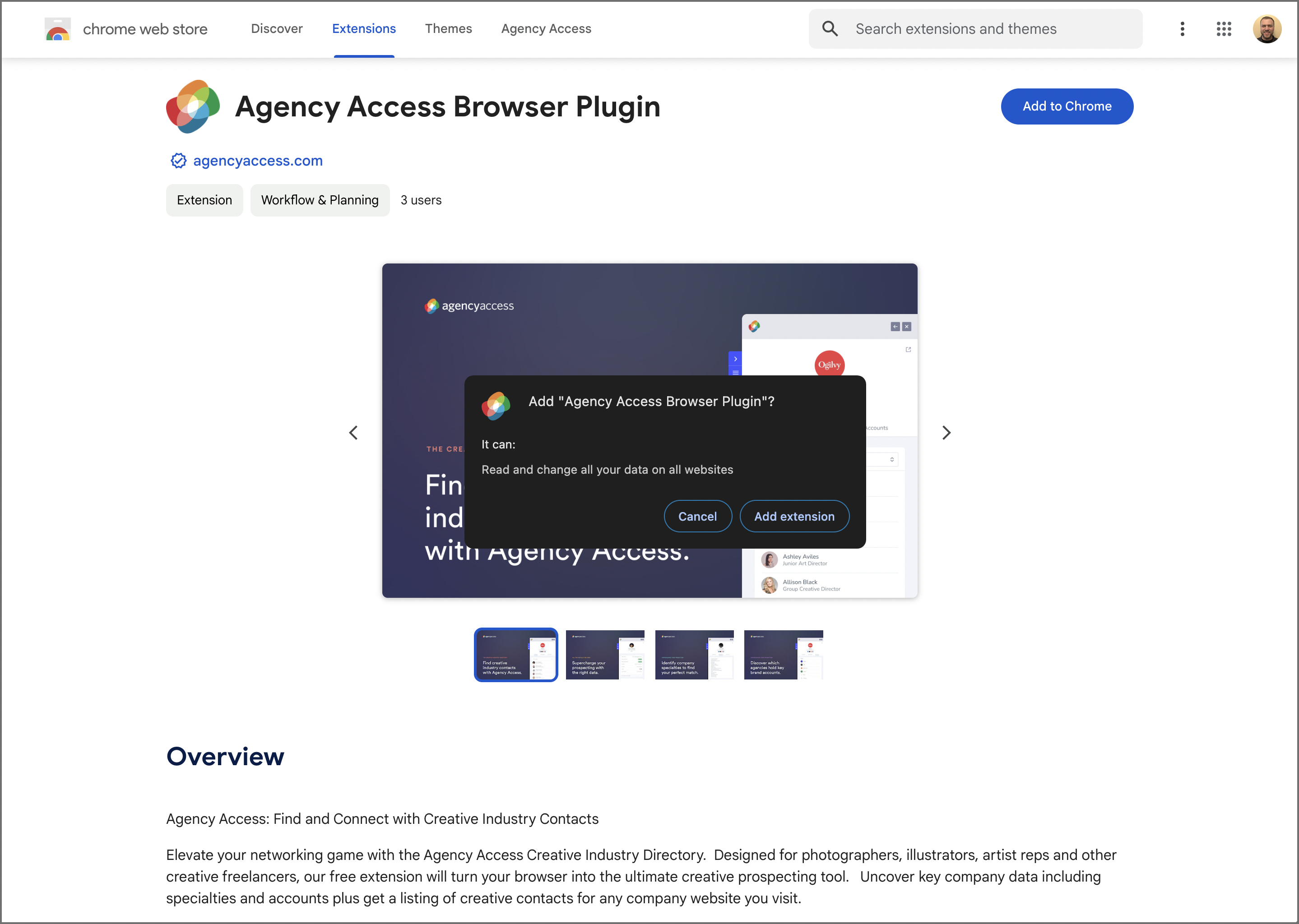Click the '3 users' count text
1299x924 pixels.
pos(421,200)
